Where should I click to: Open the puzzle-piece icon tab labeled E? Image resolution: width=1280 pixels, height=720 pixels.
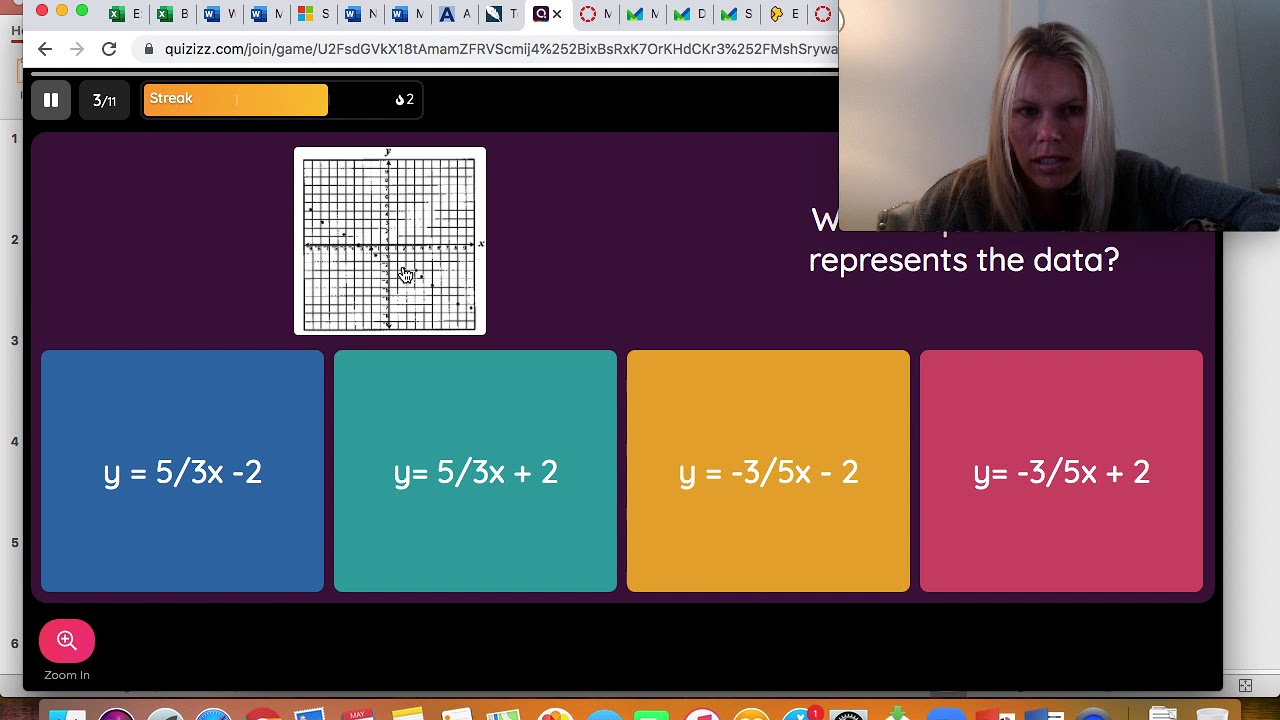pyautogui.click(x=785, y=14)
